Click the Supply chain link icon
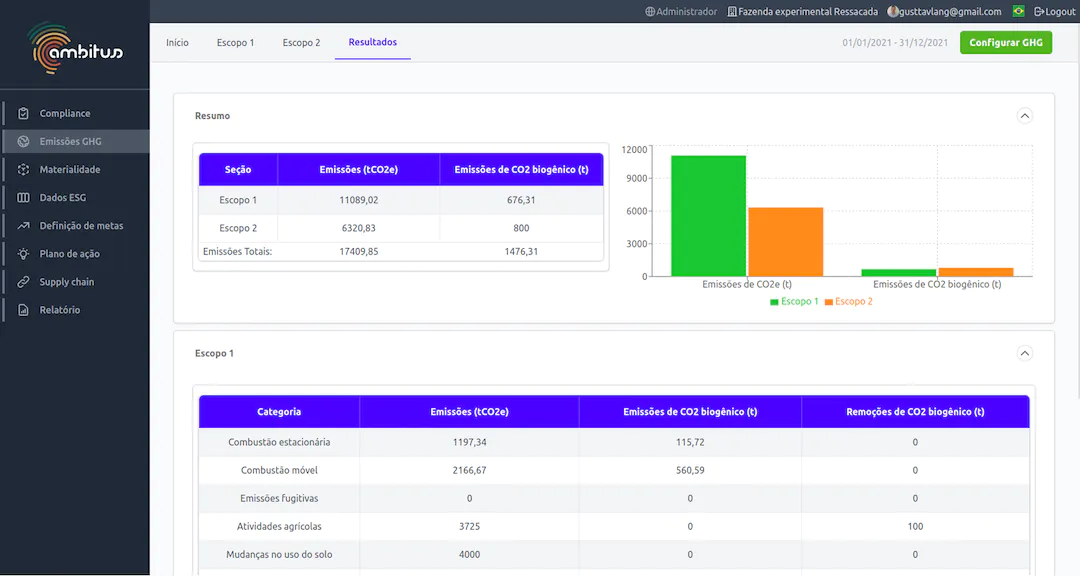The image size is (1080, 576). 24,282
